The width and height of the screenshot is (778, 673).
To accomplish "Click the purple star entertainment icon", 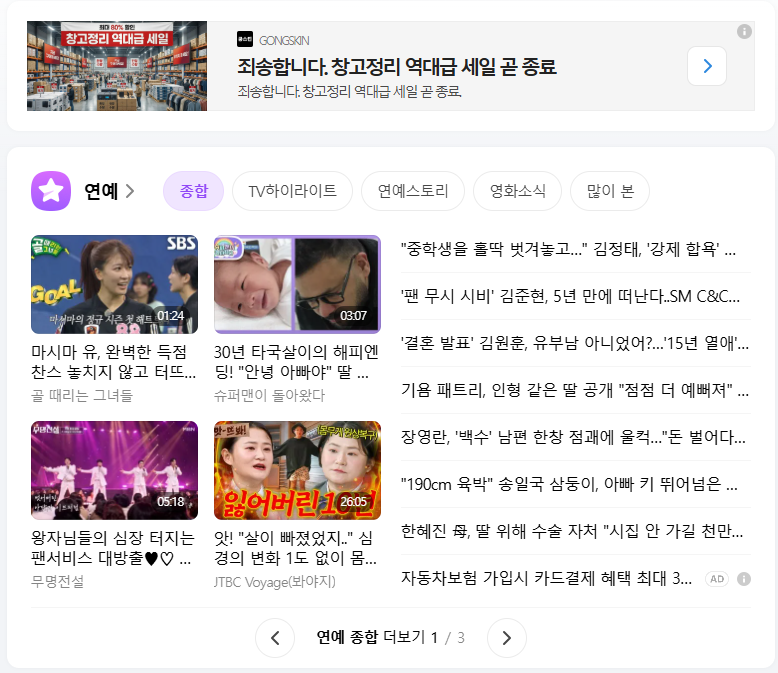I will point(51,191).
